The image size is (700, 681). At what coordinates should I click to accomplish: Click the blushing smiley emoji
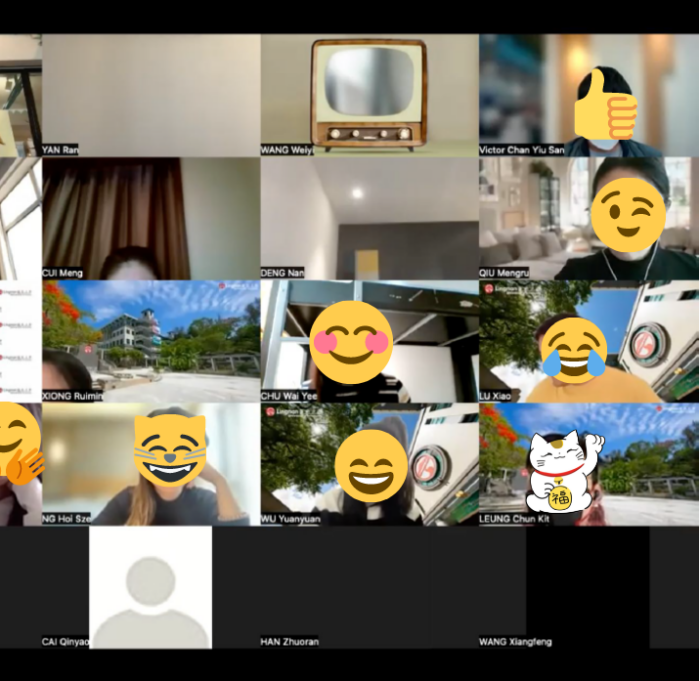coord(350,342)
